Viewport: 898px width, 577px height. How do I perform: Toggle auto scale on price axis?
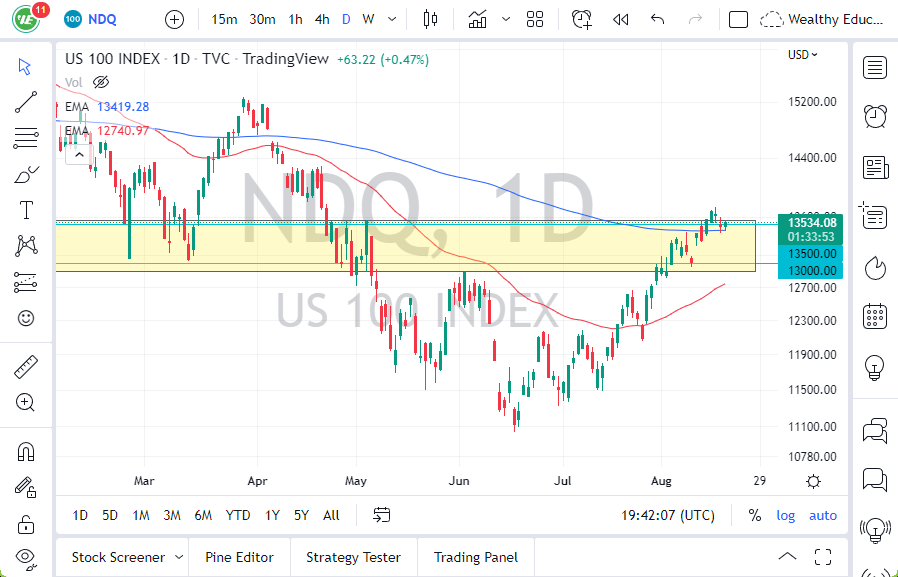(x=823, y=515)
